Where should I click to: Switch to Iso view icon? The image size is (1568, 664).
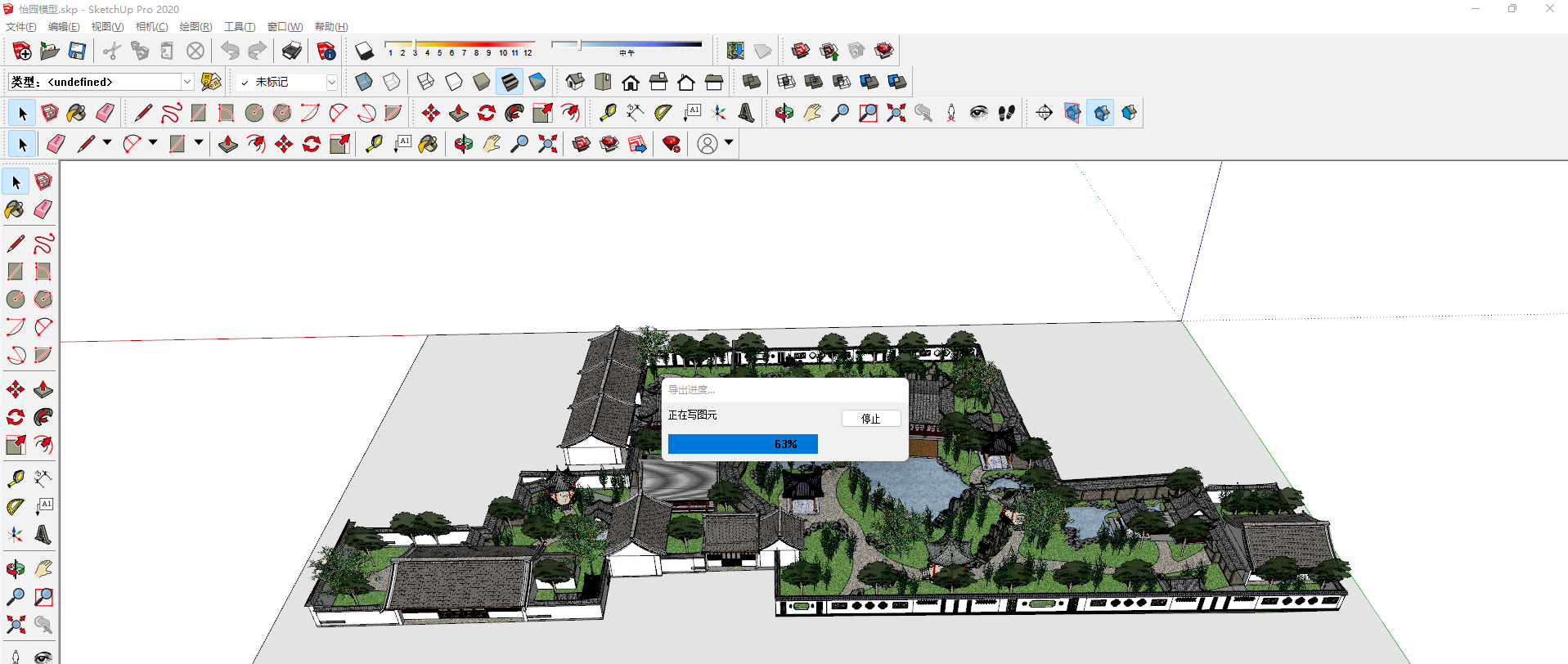(575, 82)
